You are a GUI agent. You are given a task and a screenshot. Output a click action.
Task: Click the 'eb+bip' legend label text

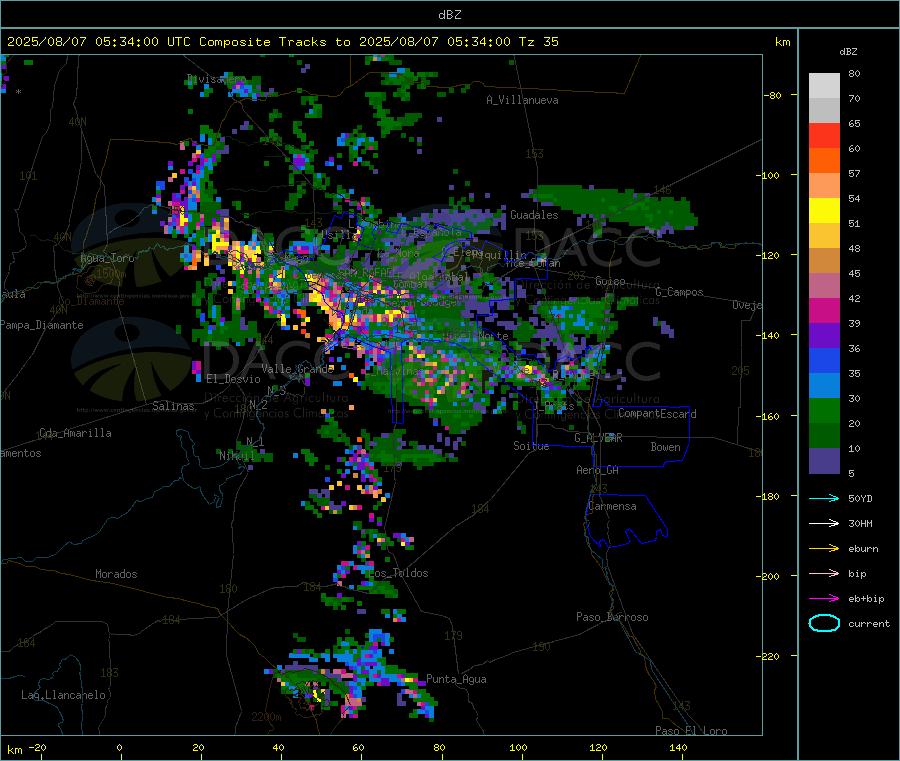click(x=866, y=599)
